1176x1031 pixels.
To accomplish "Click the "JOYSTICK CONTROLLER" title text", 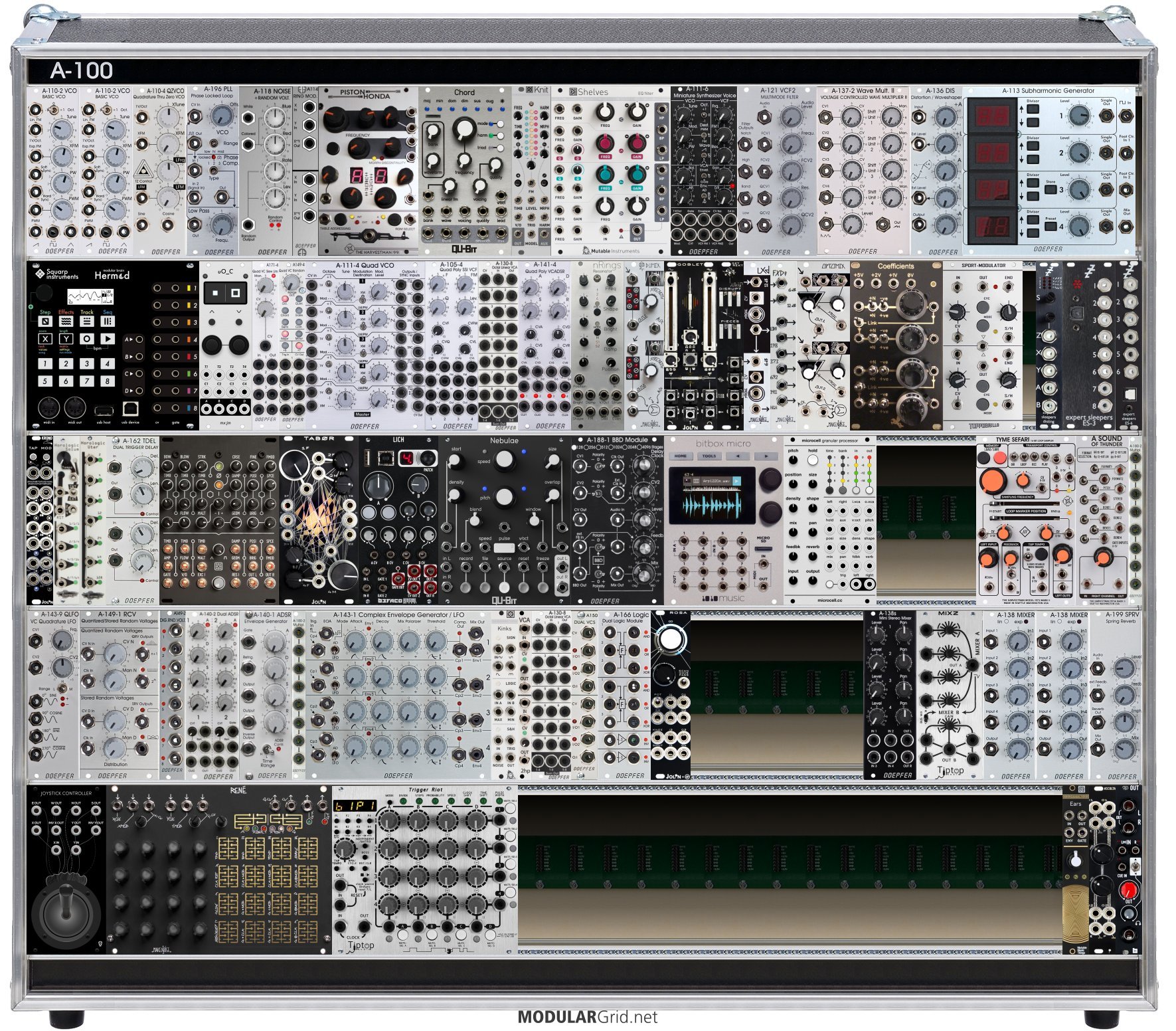I will pyautogui.click(x=66, y=793).
